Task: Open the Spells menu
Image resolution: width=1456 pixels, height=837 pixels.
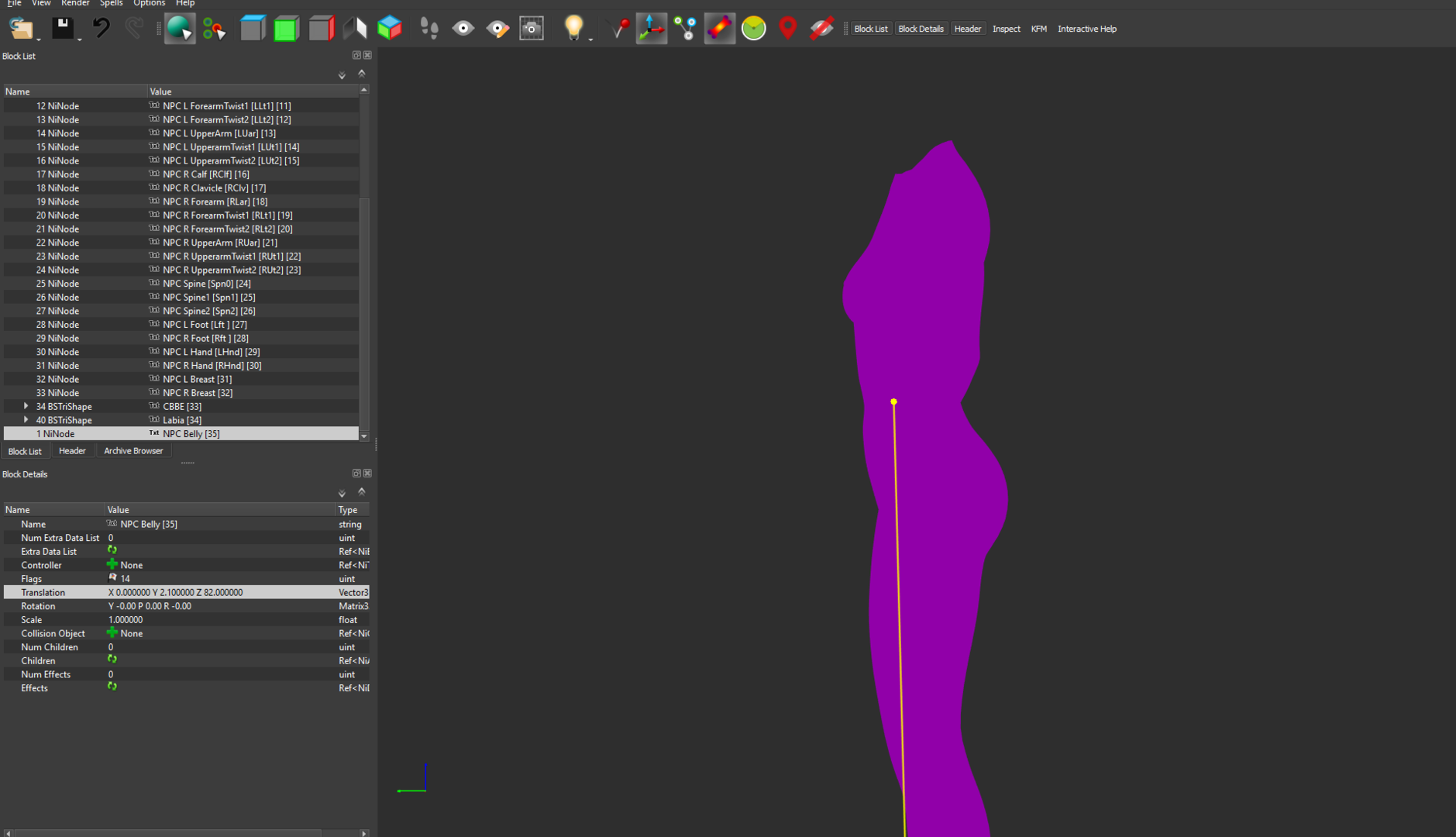Action: click(x=111, y=3)
